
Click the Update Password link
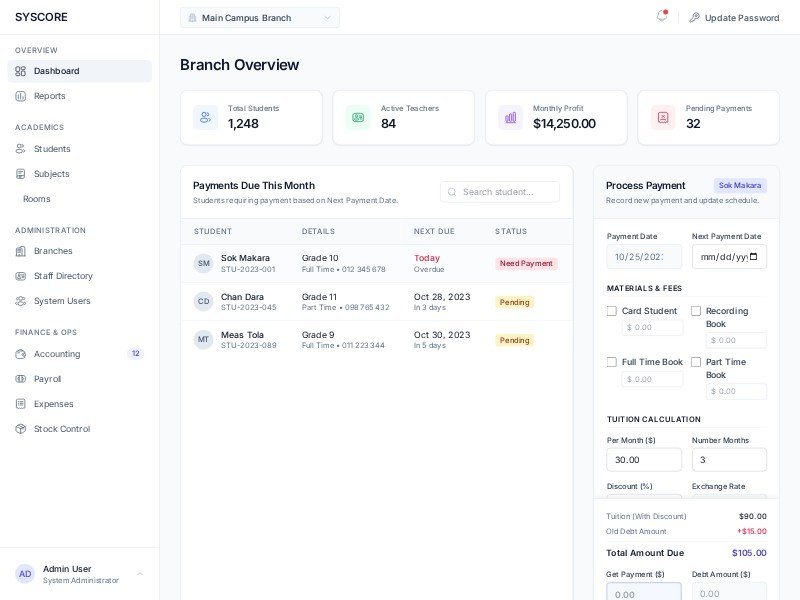tap(741, 18)
